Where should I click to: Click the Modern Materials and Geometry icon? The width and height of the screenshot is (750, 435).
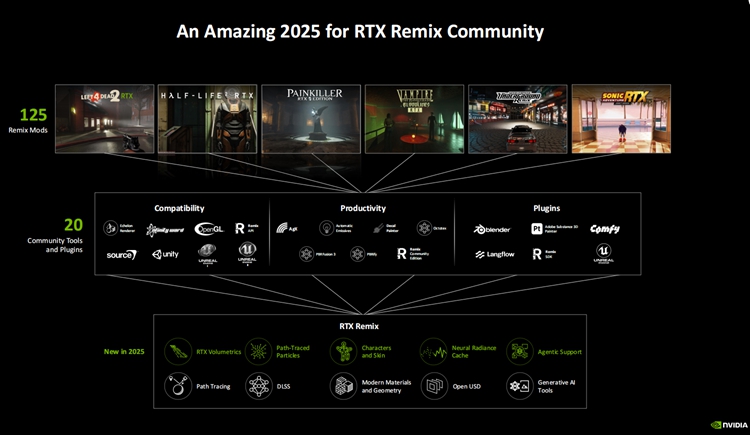[x=344, y=386]
